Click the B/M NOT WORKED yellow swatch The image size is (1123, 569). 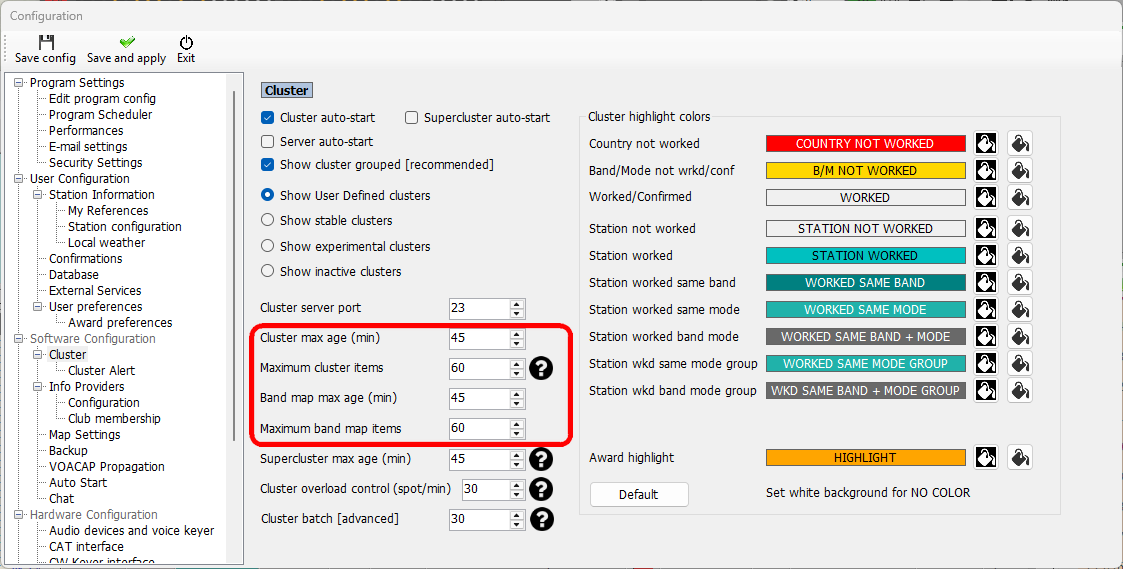pyautogui.click(x=865, y=171)
